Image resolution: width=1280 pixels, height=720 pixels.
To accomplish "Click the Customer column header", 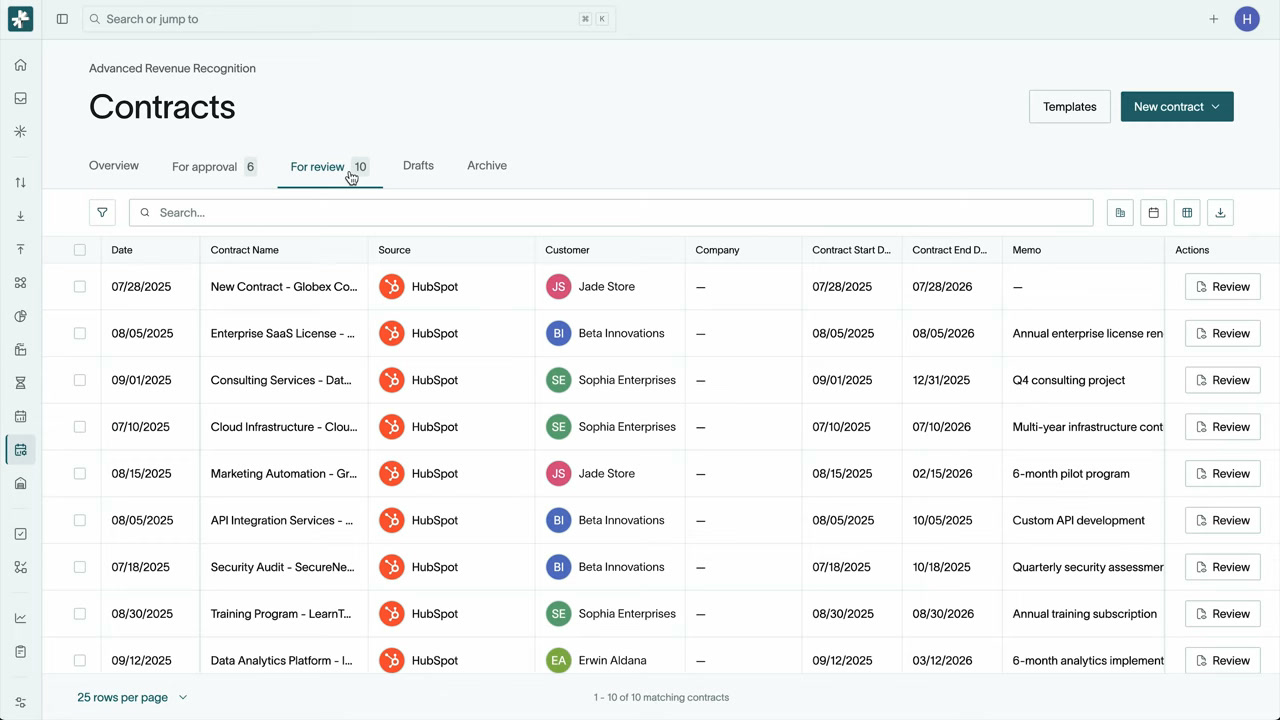I will click(x=567, y=250).
